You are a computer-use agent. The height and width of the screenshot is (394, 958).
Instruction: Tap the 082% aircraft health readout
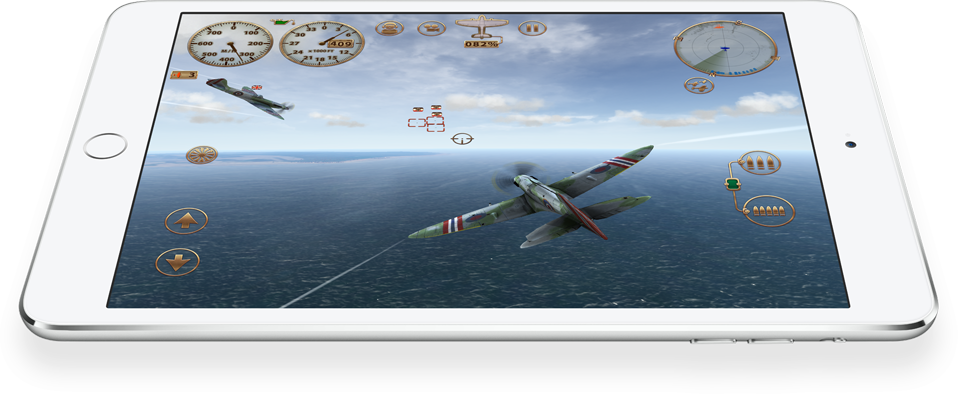pos(482,44)
